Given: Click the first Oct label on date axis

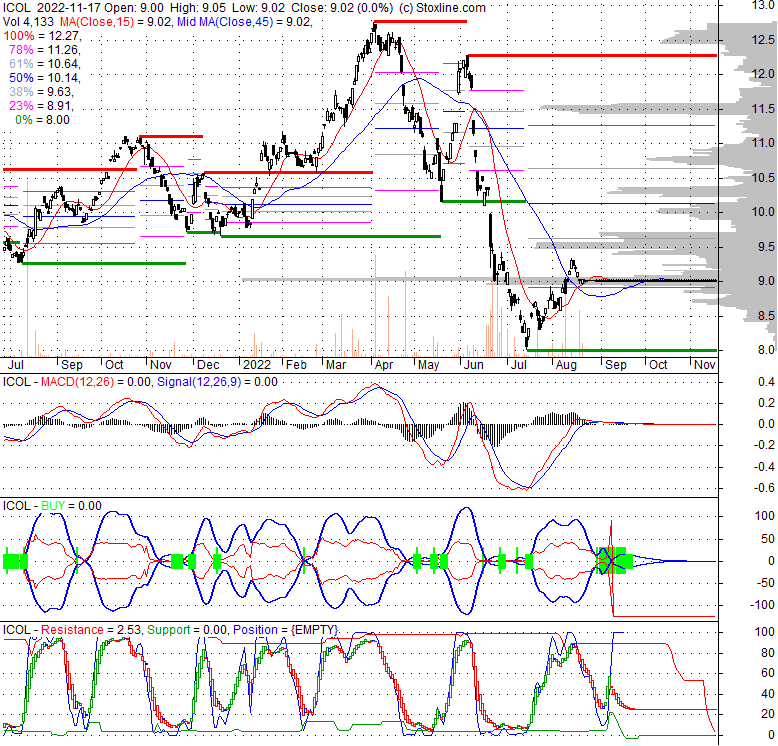Looking at the screenshot, I should point(114,365).
